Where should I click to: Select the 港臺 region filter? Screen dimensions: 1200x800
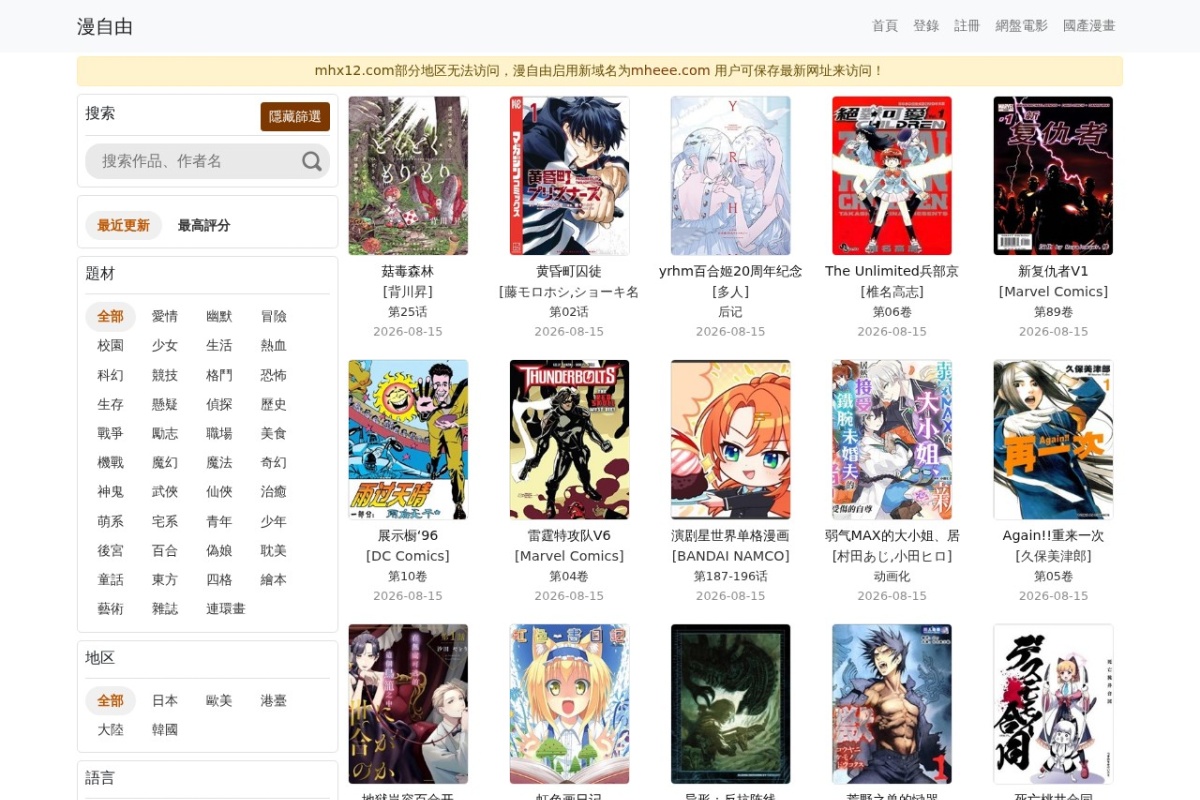[x=274, y=700]
